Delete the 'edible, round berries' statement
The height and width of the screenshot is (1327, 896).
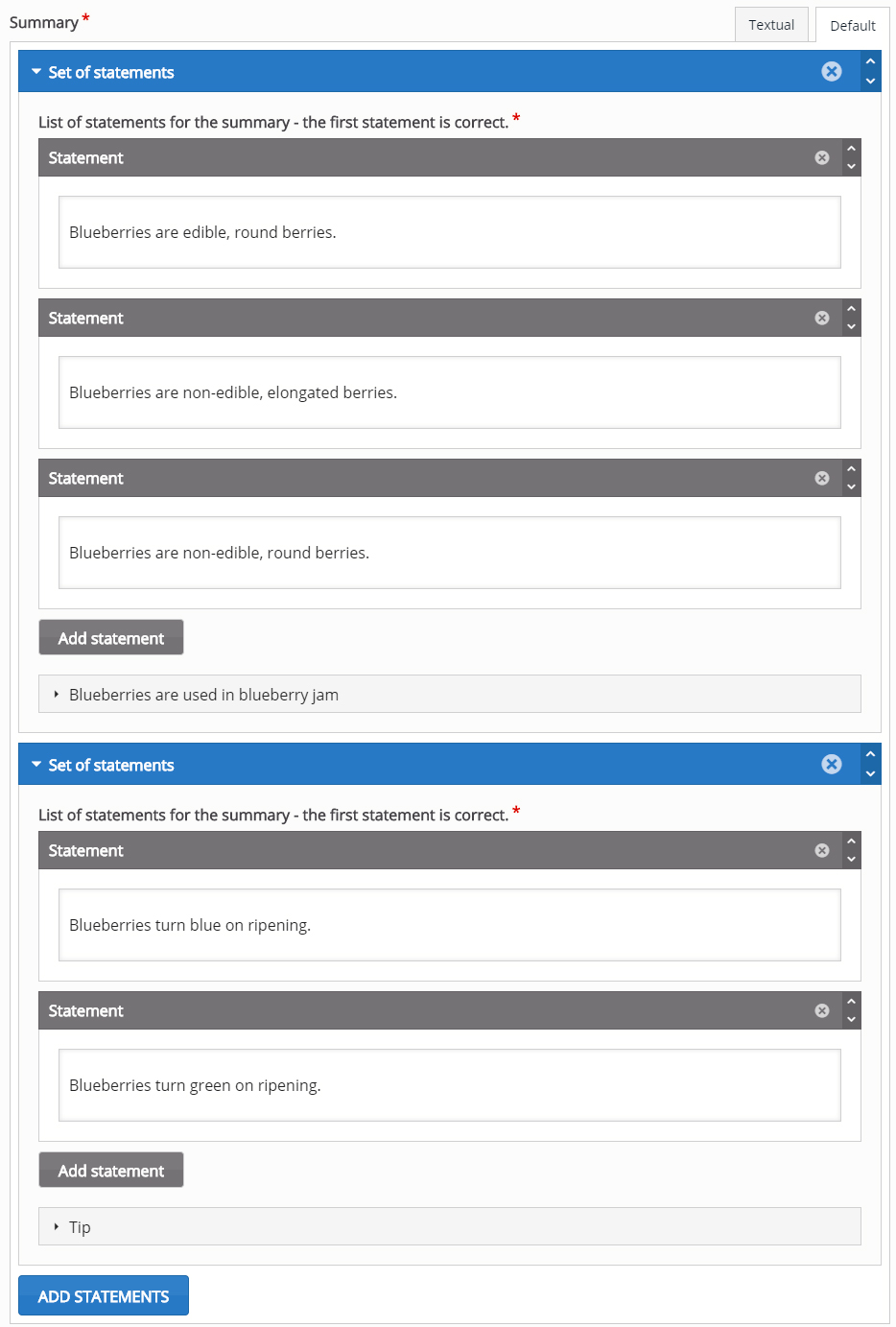822,157
